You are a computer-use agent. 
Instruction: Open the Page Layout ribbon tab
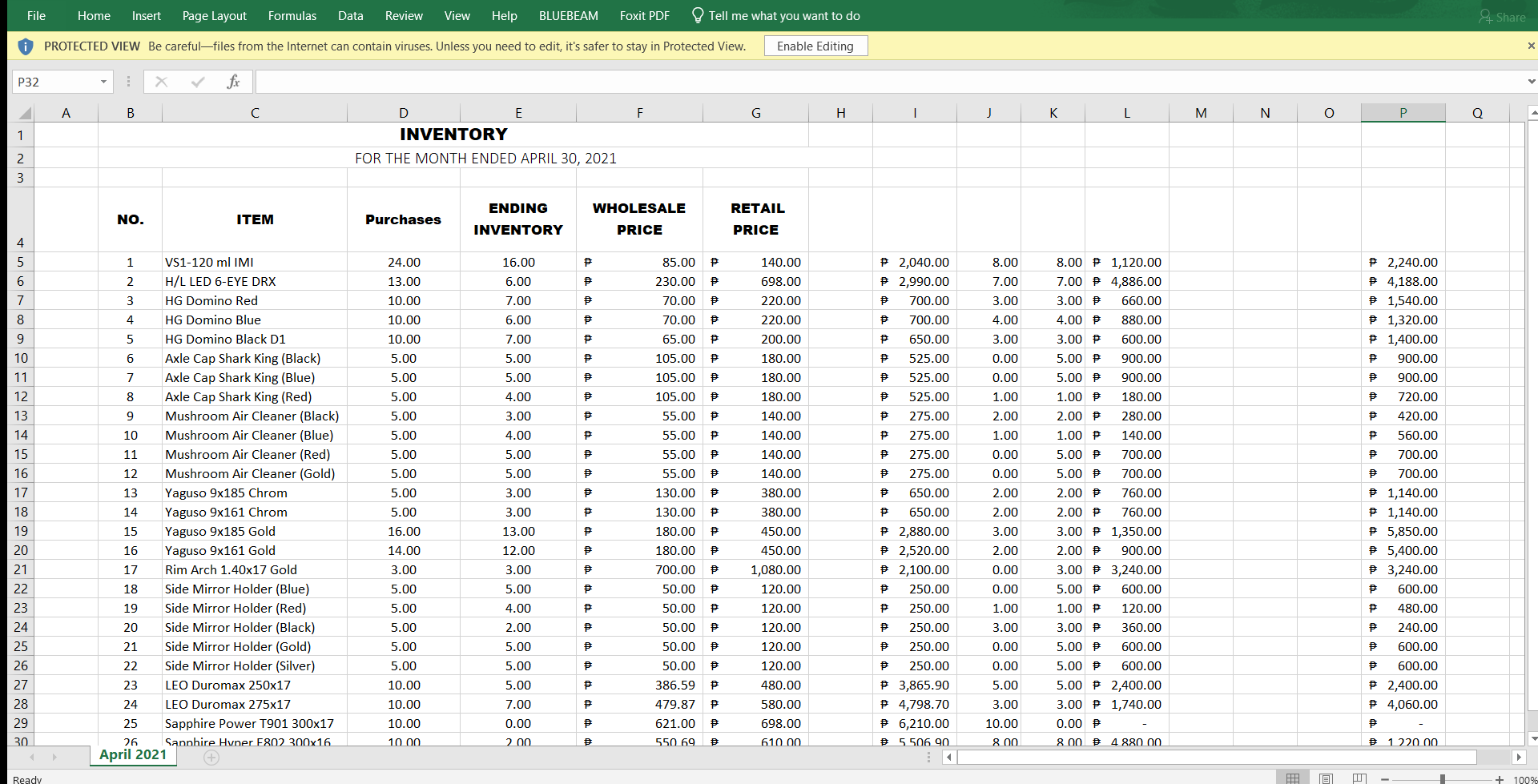click(214, 16)
